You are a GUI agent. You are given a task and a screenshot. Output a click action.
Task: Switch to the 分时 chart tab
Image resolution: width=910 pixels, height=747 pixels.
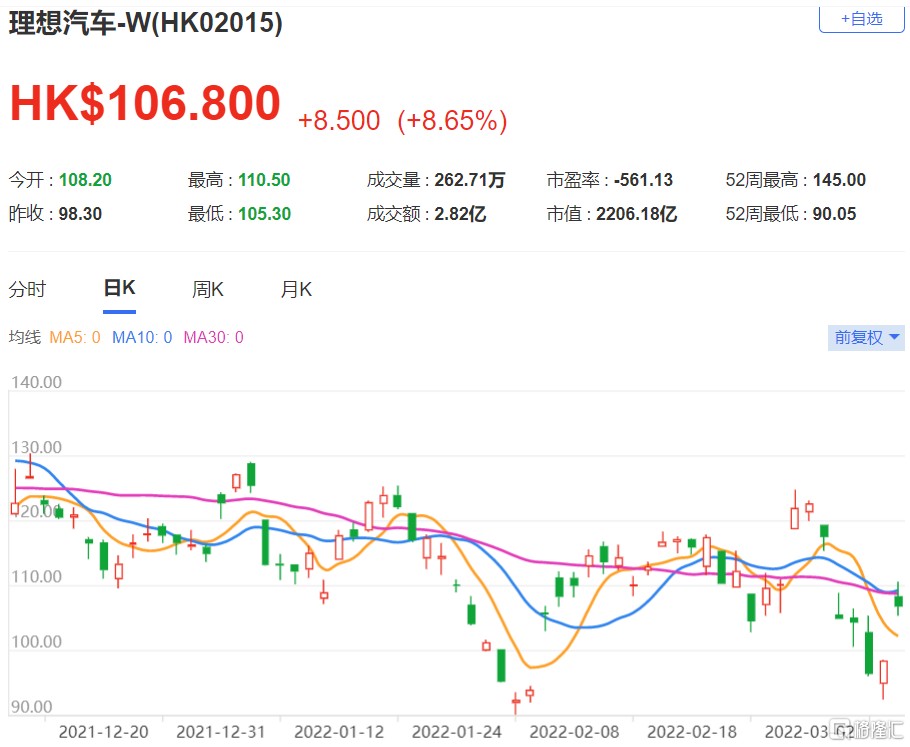[x=27, y=290]
